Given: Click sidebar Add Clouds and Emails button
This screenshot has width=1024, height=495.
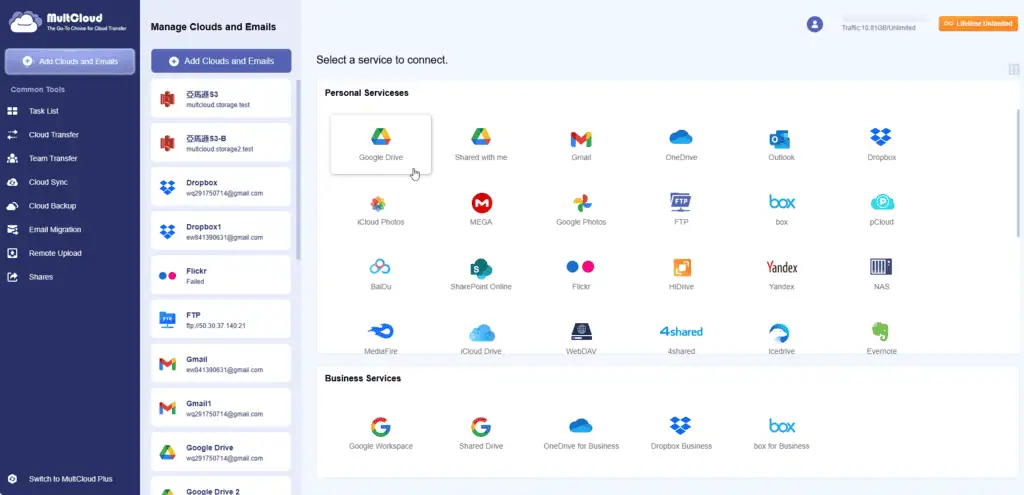Looking at the screenshot, I should point(70,61).
